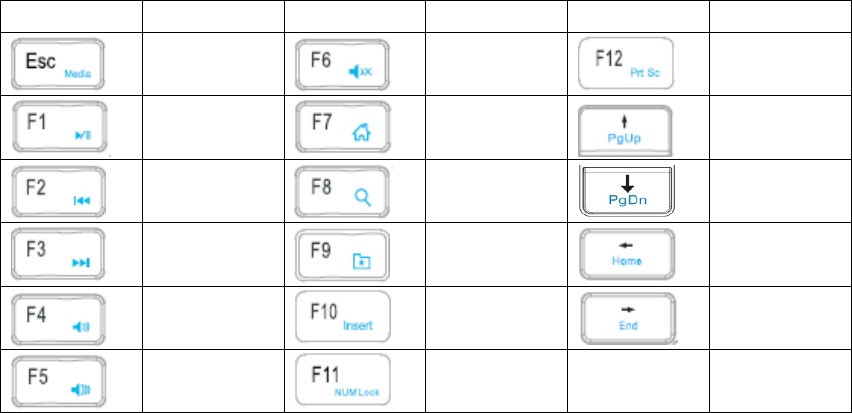This screenshot has height=413, width=852.
Task: Select the F1 play/pause key
Action: point(60,127)
